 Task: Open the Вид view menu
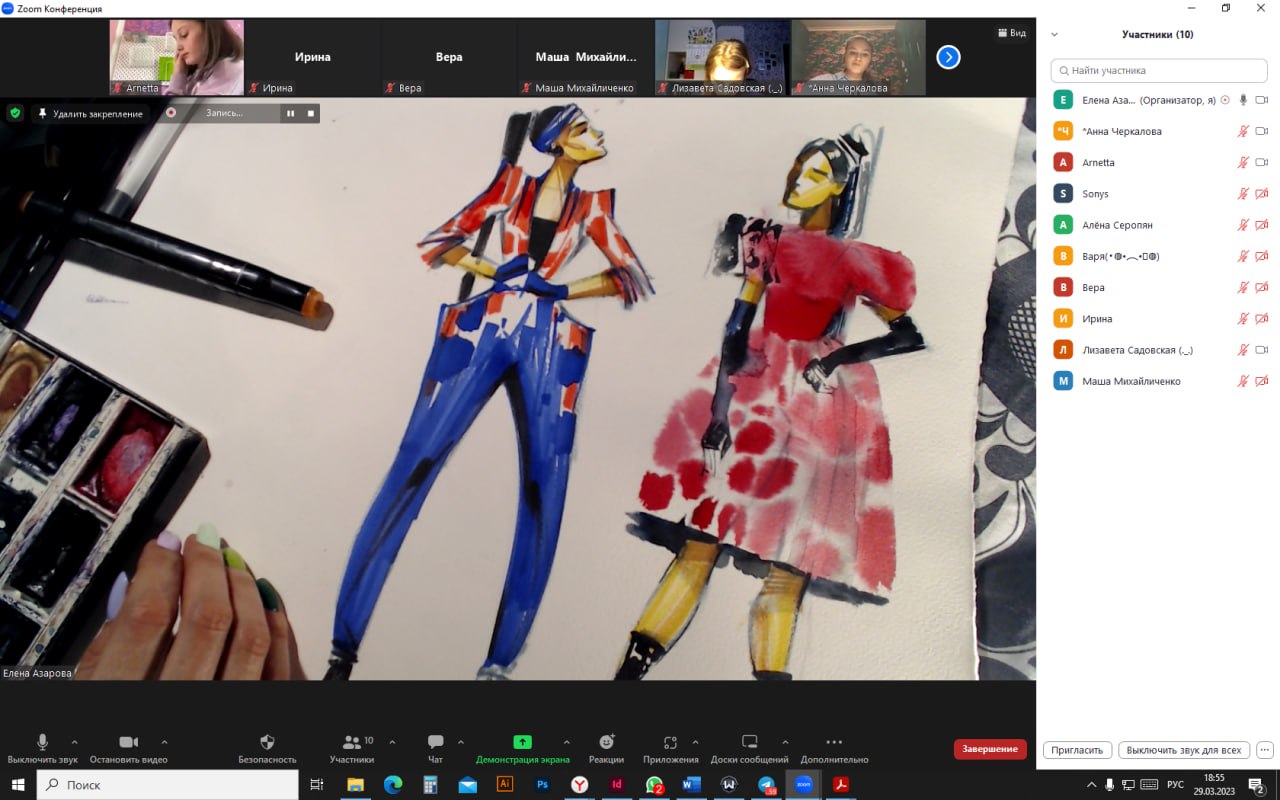[x=1011, y=33]
